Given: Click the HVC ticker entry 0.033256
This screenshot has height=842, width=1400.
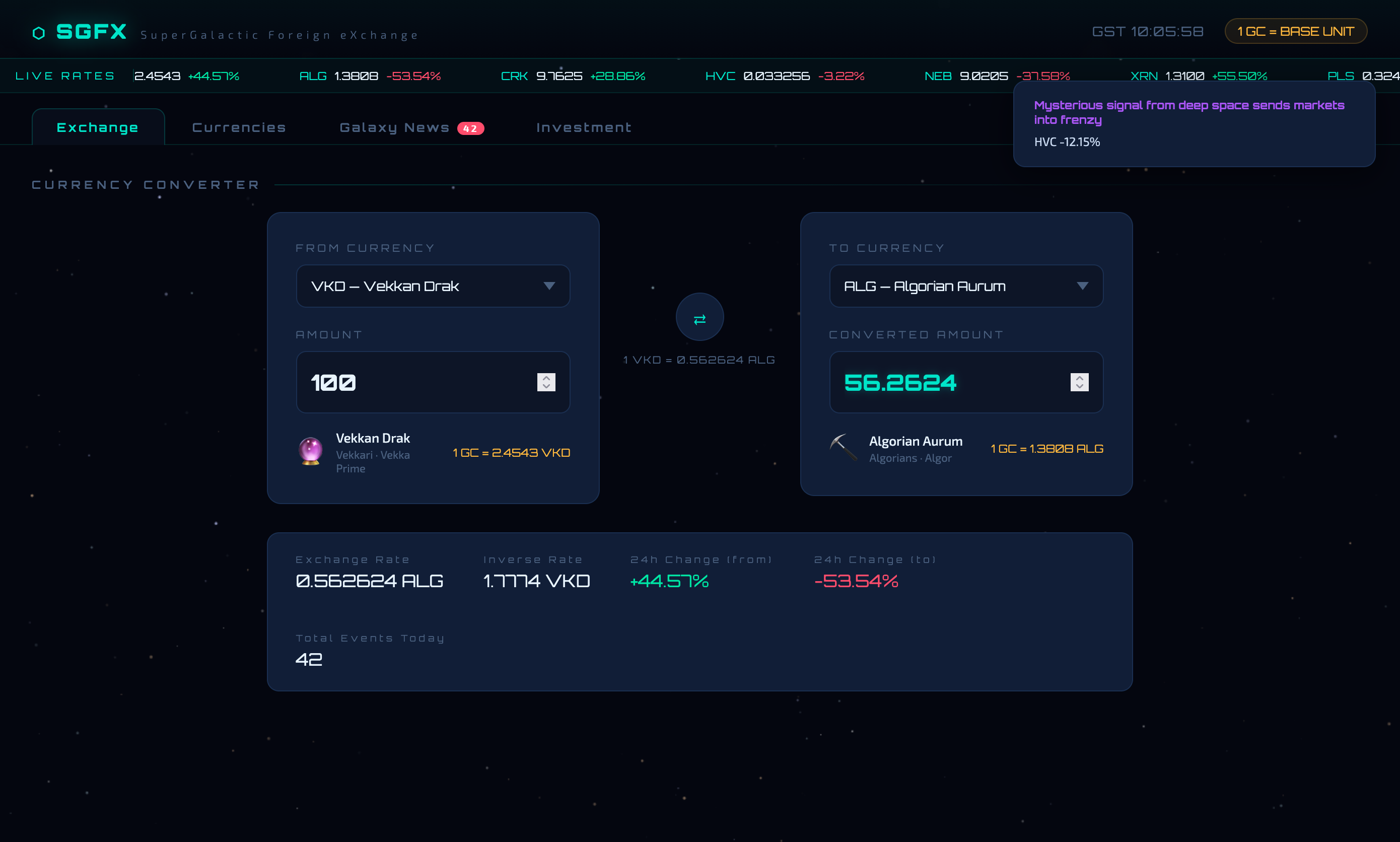Looking at the screenshot, I should tap(785, 76).
